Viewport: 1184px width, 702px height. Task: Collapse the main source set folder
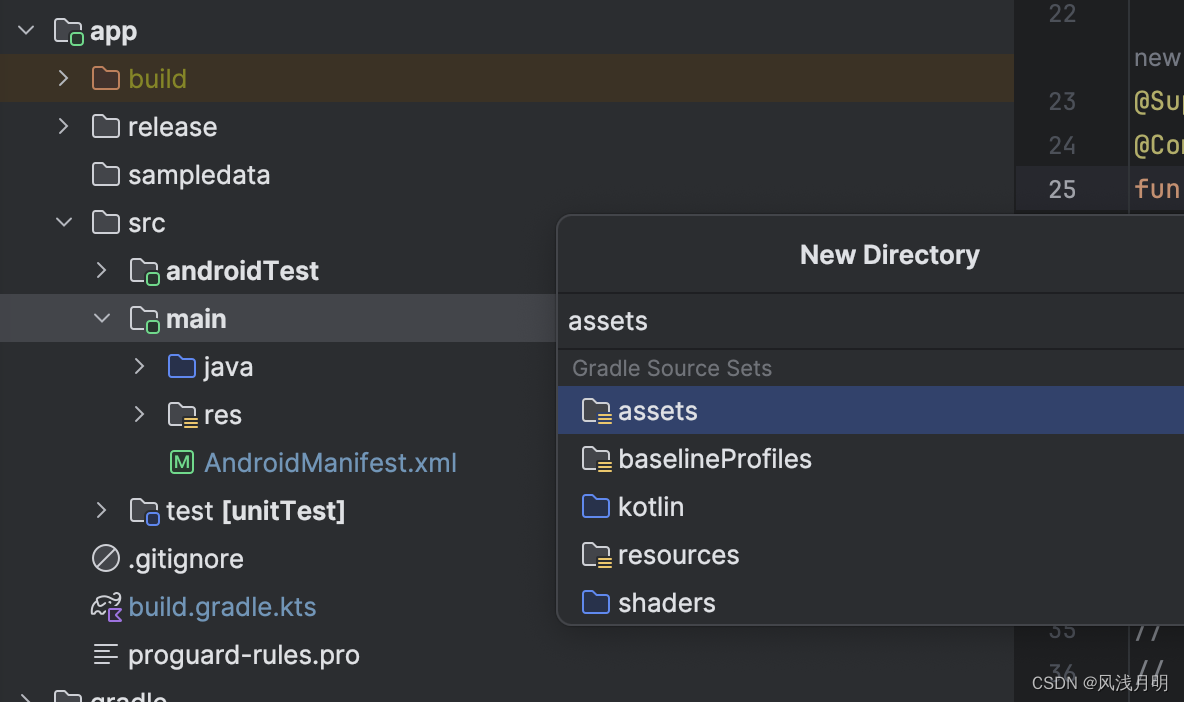pyautogui.click(x=101, y=318)
